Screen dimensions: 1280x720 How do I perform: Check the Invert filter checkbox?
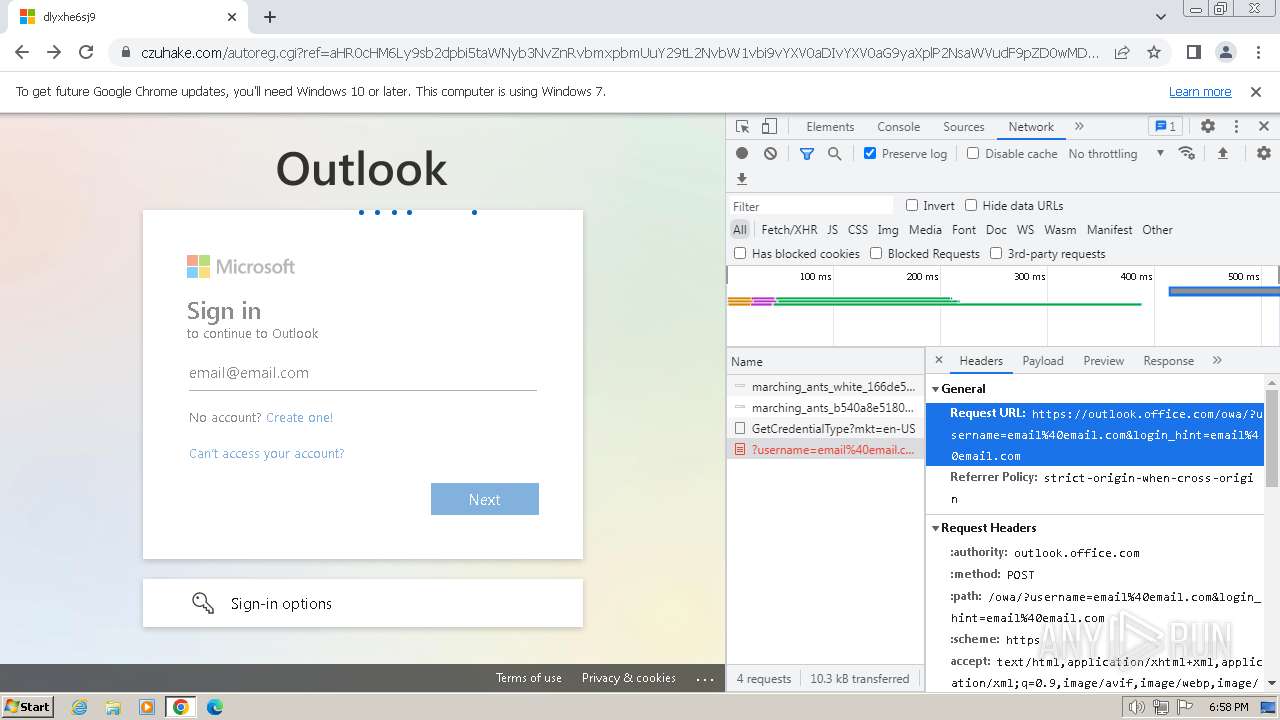tap(912, 205)
